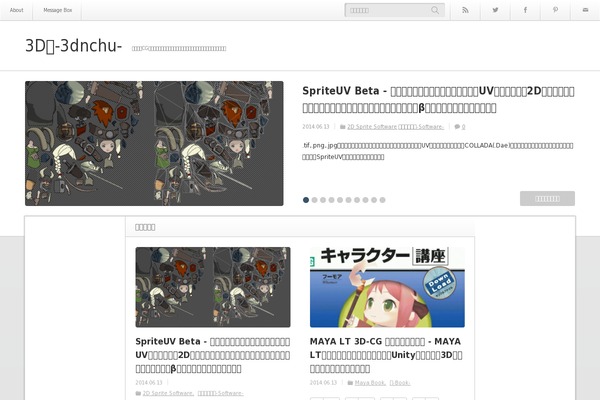600x400 pixels.
Task: Open the MAYA LT 3D-CG card title
Action: click(x=386, y=355)
